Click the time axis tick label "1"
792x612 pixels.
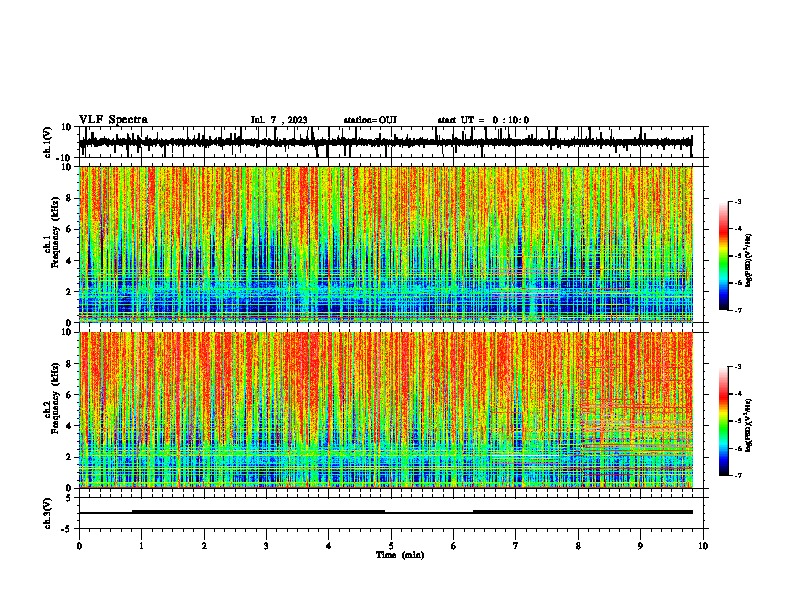pyautogui.click(x=141, y=545)
